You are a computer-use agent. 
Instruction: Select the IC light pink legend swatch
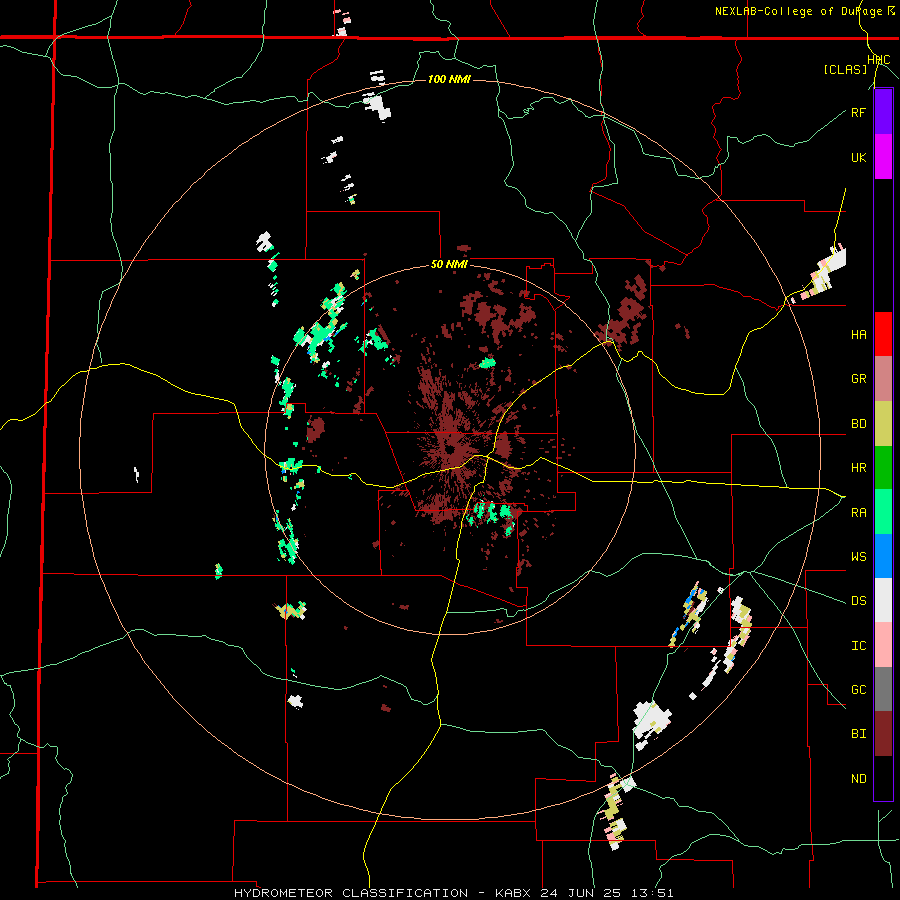coord(883,645)
